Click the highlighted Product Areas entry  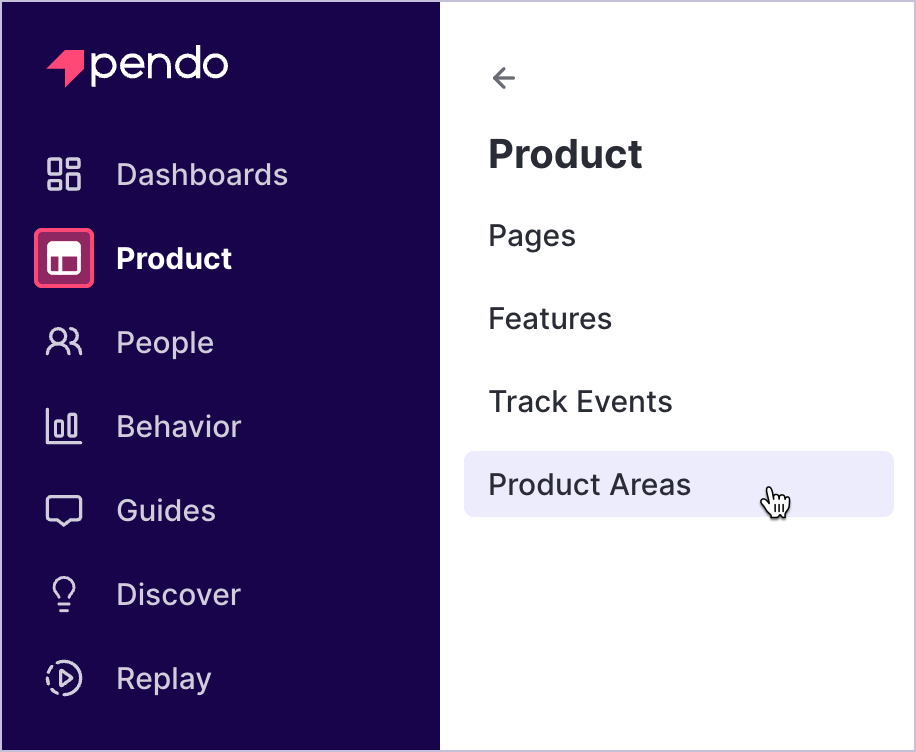(x=589, y=484)
